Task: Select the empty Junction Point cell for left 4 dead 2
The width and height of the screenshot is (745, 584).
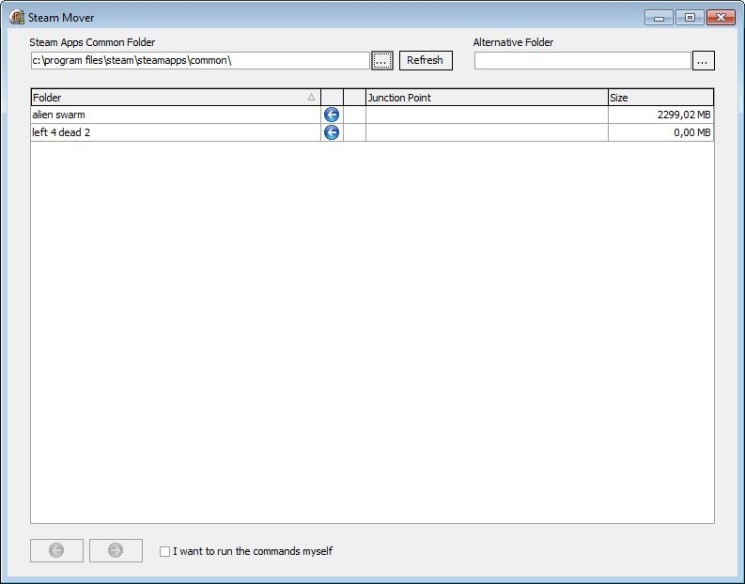Action: tap(487, 132)
